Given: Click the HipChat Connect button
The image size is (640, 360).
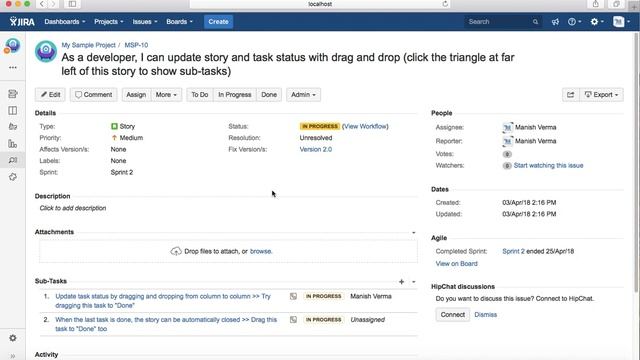Looking at the screenshot, I should point(453,315).
